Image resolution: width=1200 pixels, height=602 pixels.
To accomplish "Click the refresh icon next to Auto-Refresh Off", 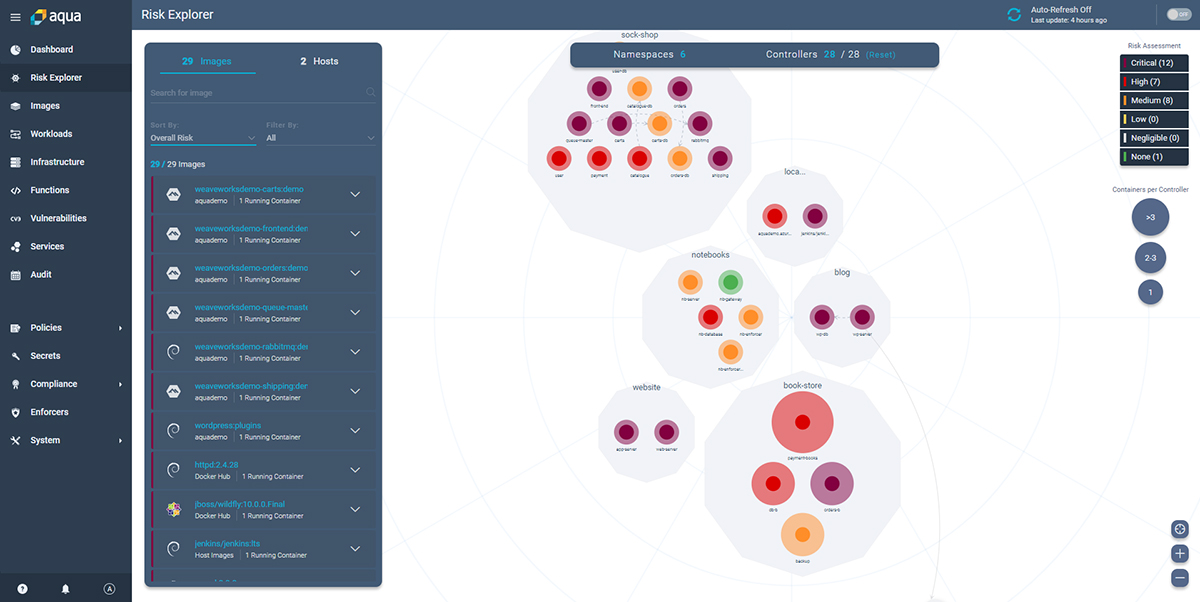I will pos(1014,14).
